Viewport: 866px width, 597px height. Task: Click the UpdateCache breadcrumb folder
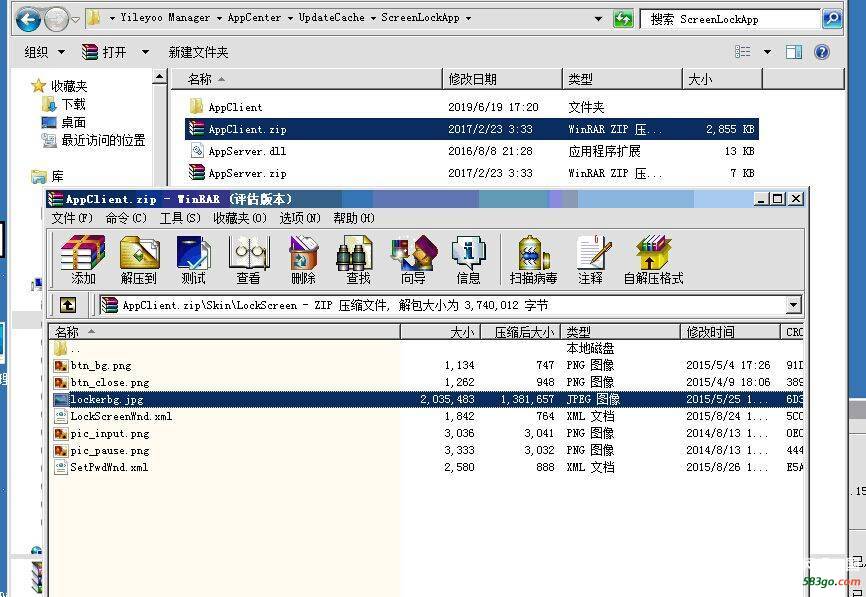coord(331,18)
